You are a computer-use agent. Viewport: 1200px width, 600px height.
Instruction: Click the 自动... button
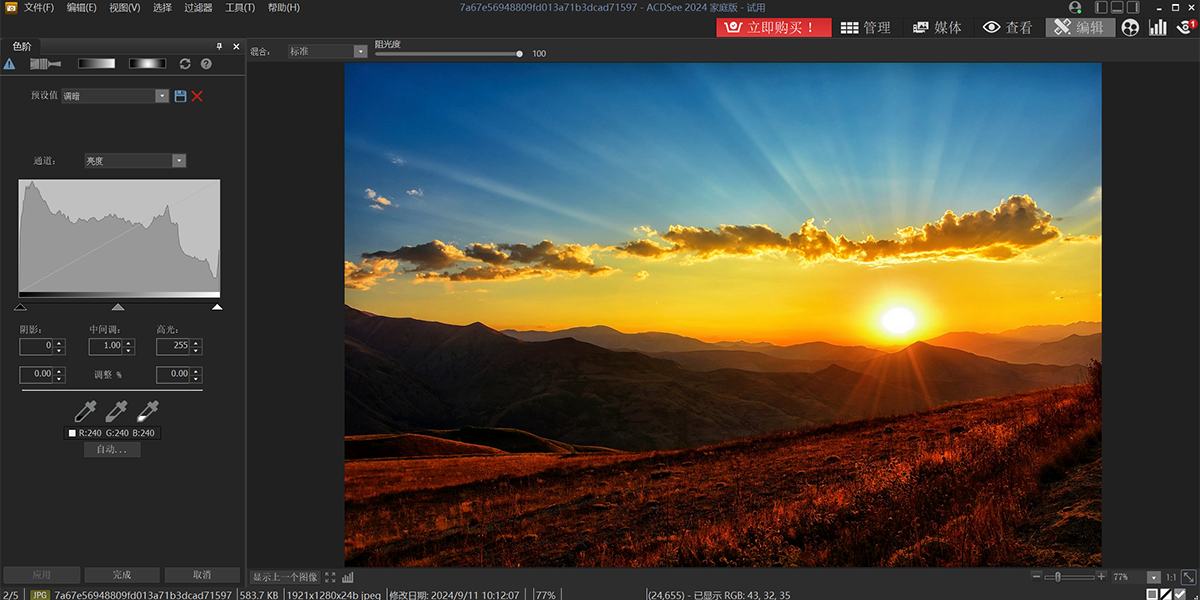112,450
